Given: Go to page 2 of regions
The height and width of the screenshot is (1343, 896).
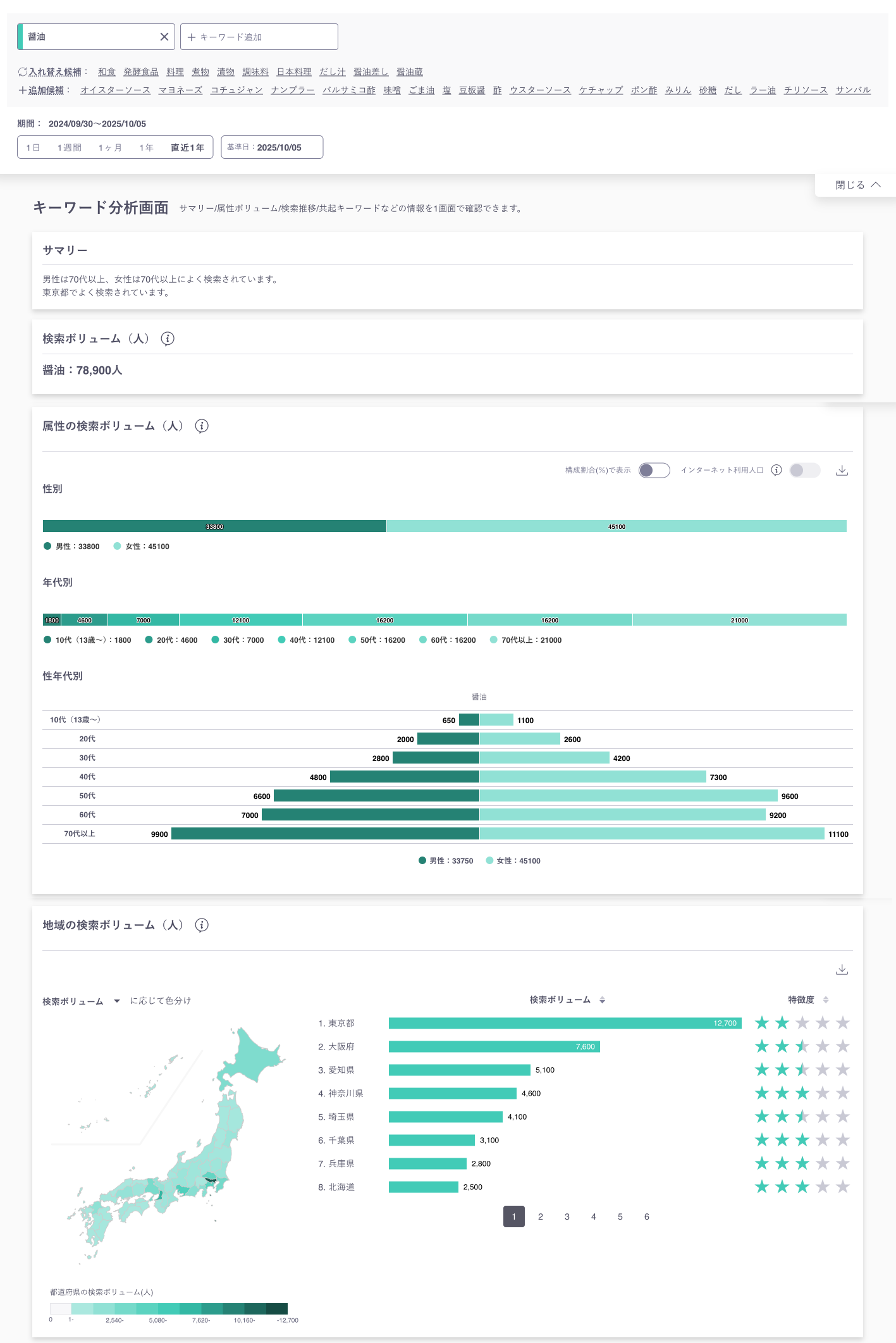Looking at the screenshot, I should 541,1216.
